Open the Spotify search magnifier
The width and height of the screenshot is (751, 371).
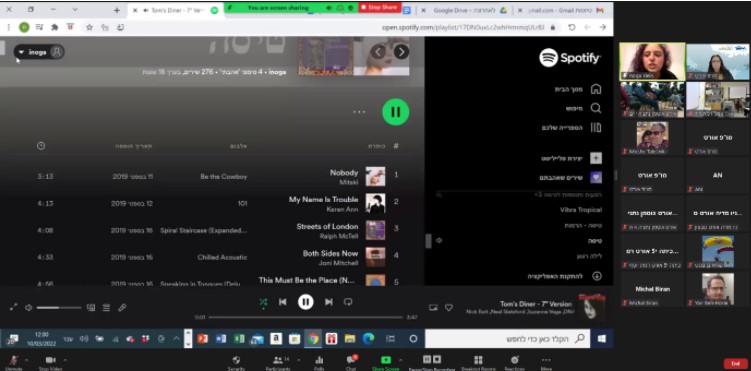pyautogui.click(x=596, y=108)
